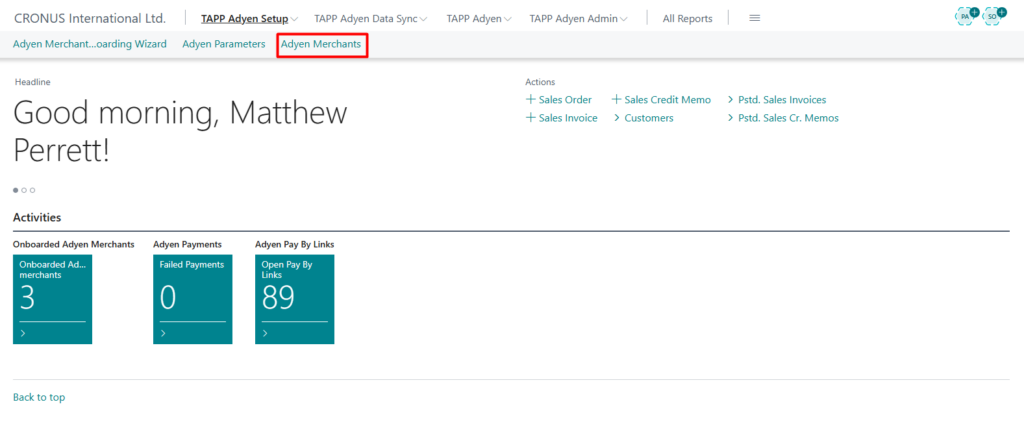Viewport: 1024px width, 426px height.
Task: Click arrow icon on Open Pay By Links tile
Action: 266,333
